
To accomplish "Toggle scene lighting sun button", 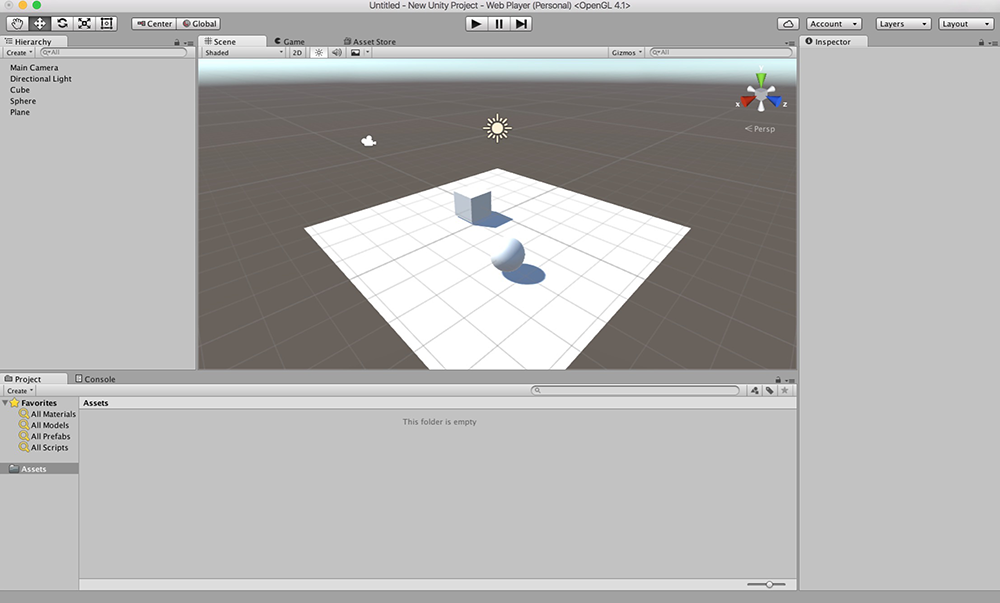I will pyautogui.click(x=318, y=52).
